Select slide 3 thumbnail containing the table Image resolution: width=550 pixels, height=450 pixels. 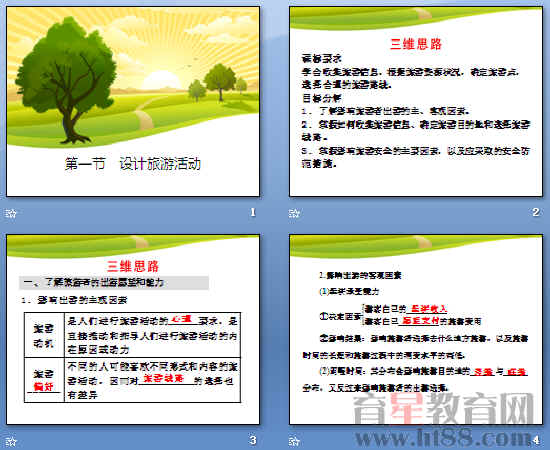pyautogui.click(x=133, y=330)
